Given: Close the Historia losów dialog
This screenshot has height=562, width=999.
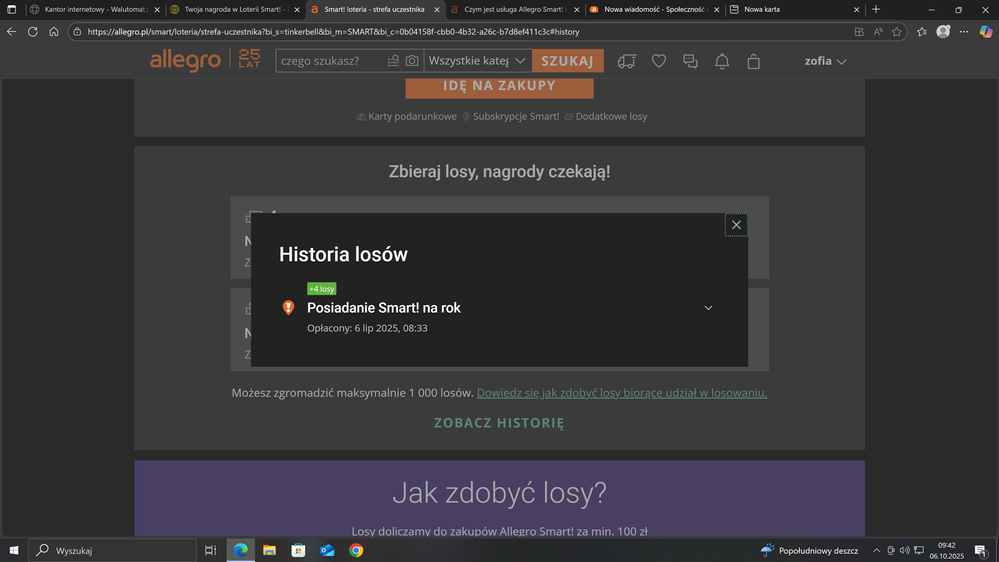Looking at the screenshot, I should click(736, 225).
